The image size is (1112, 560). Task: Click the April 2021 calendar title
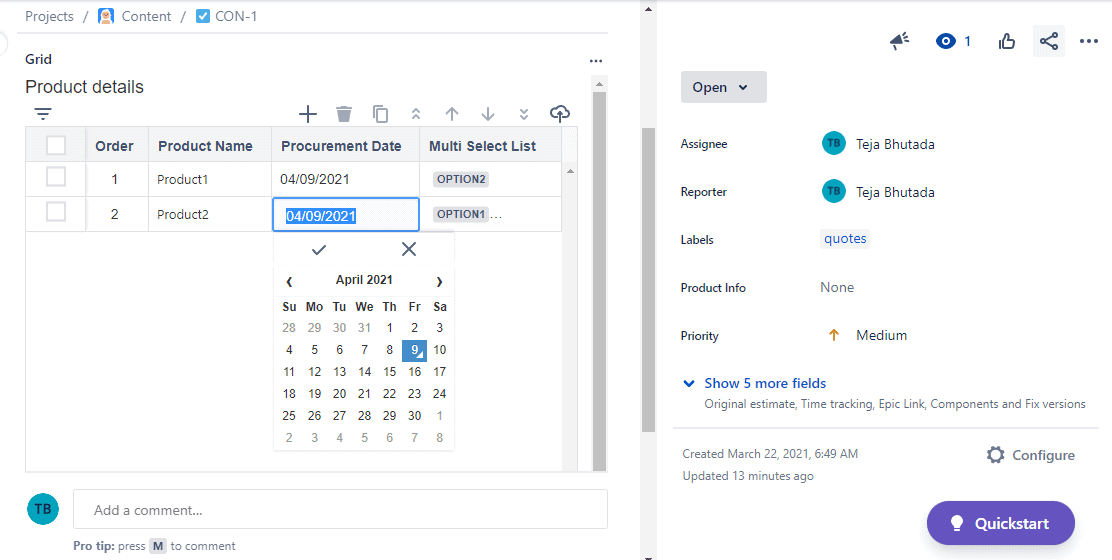pyautogui.click(x=364, y=280)
